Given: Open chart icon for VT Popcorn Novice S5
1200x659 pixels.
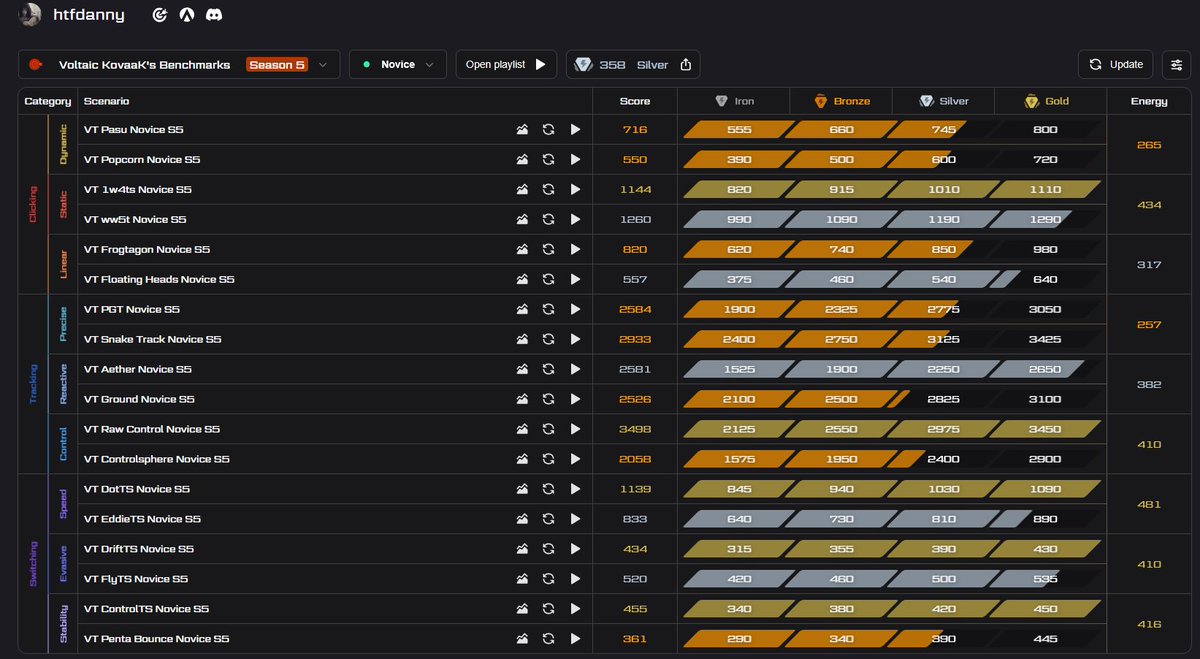Looking at the screenshot, I should [x=522, y=160].
